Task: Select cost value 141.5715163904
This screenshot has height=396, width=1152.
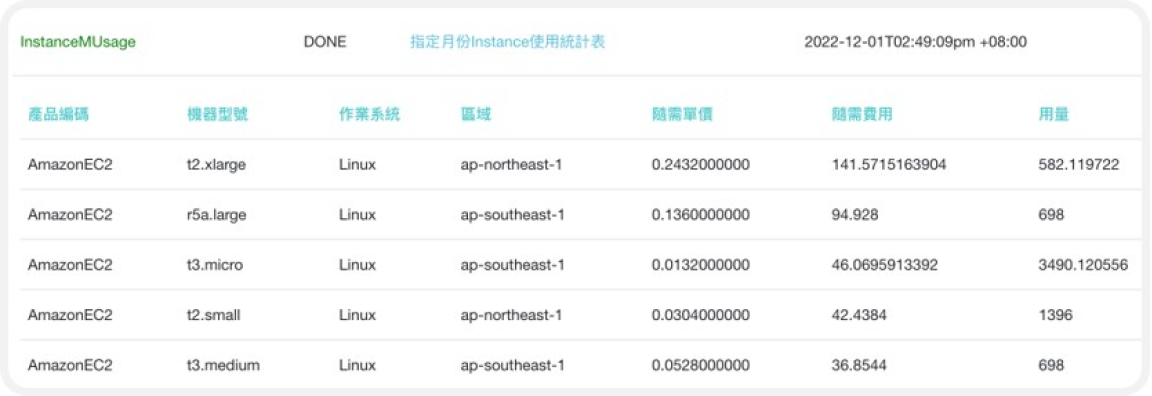Action: click(888, 165)
